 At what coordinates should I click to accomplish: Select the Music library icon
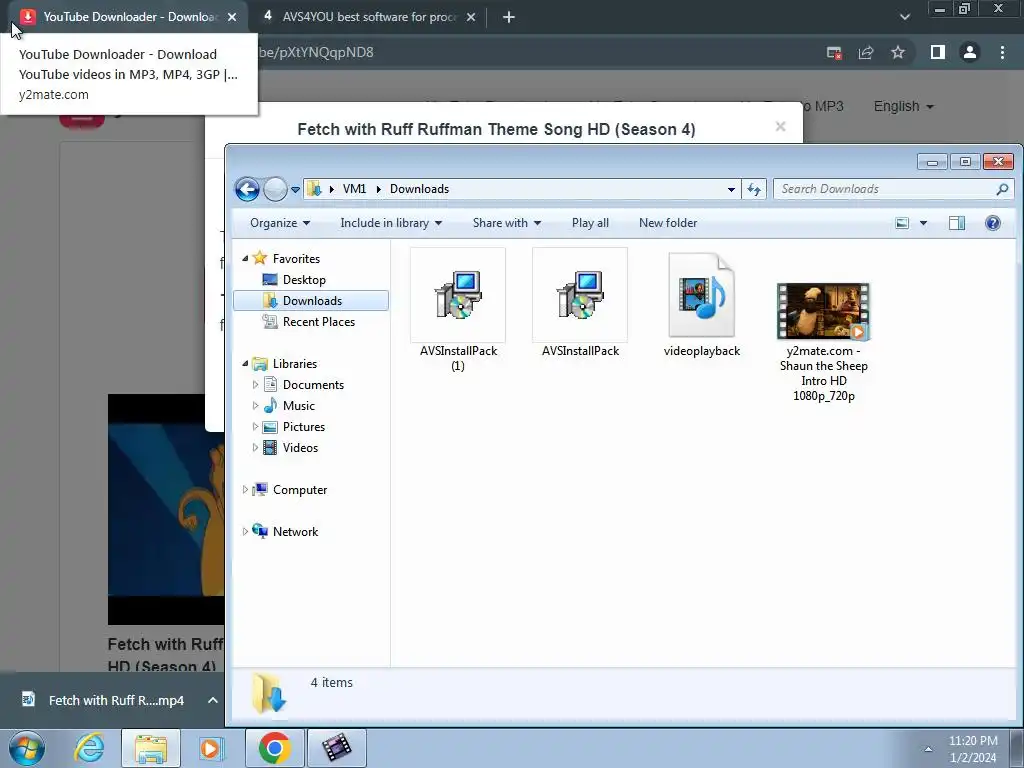point(270,406)
